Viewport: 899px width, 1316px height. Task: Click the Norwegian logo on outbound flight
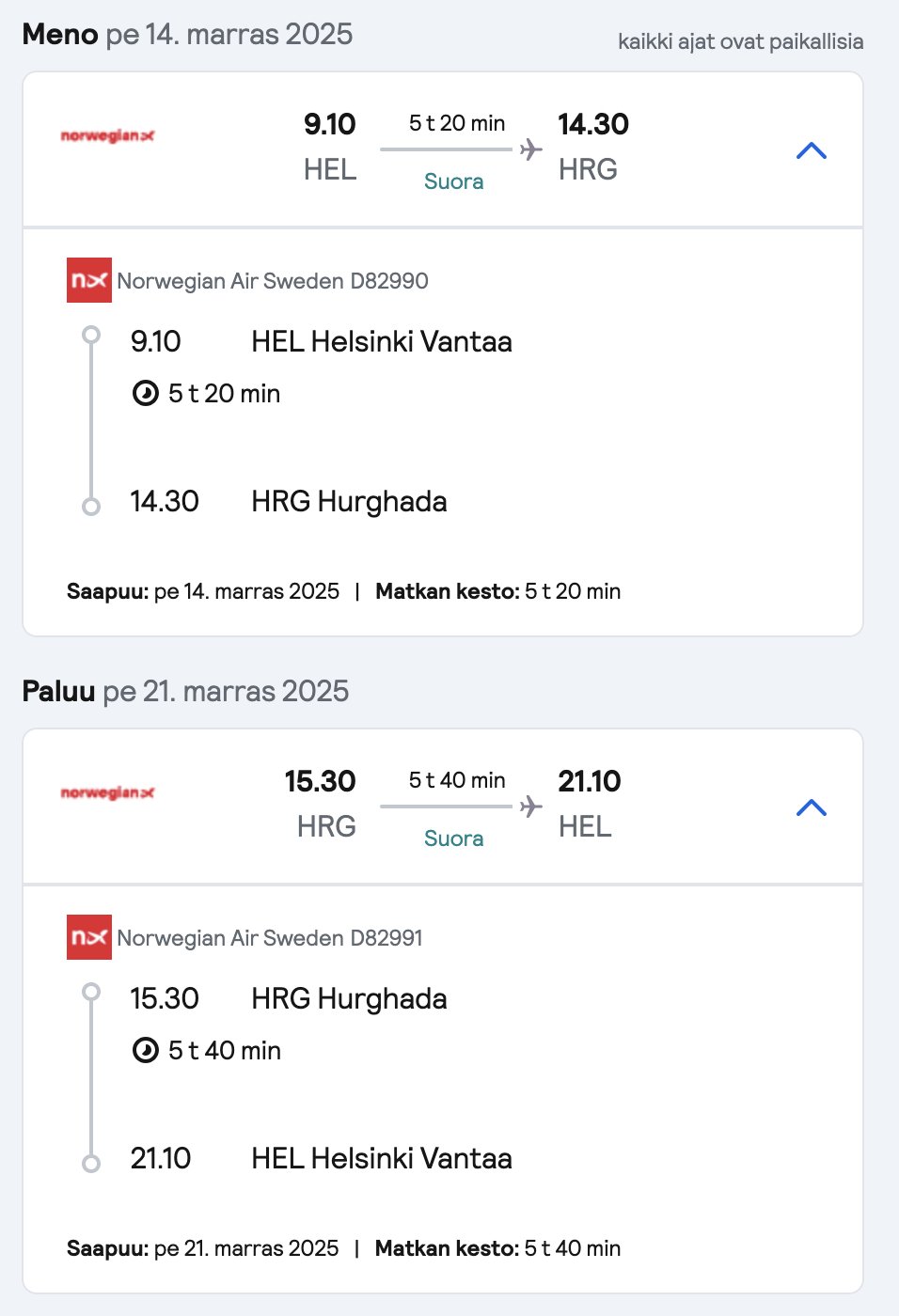(x=107, y=136)
